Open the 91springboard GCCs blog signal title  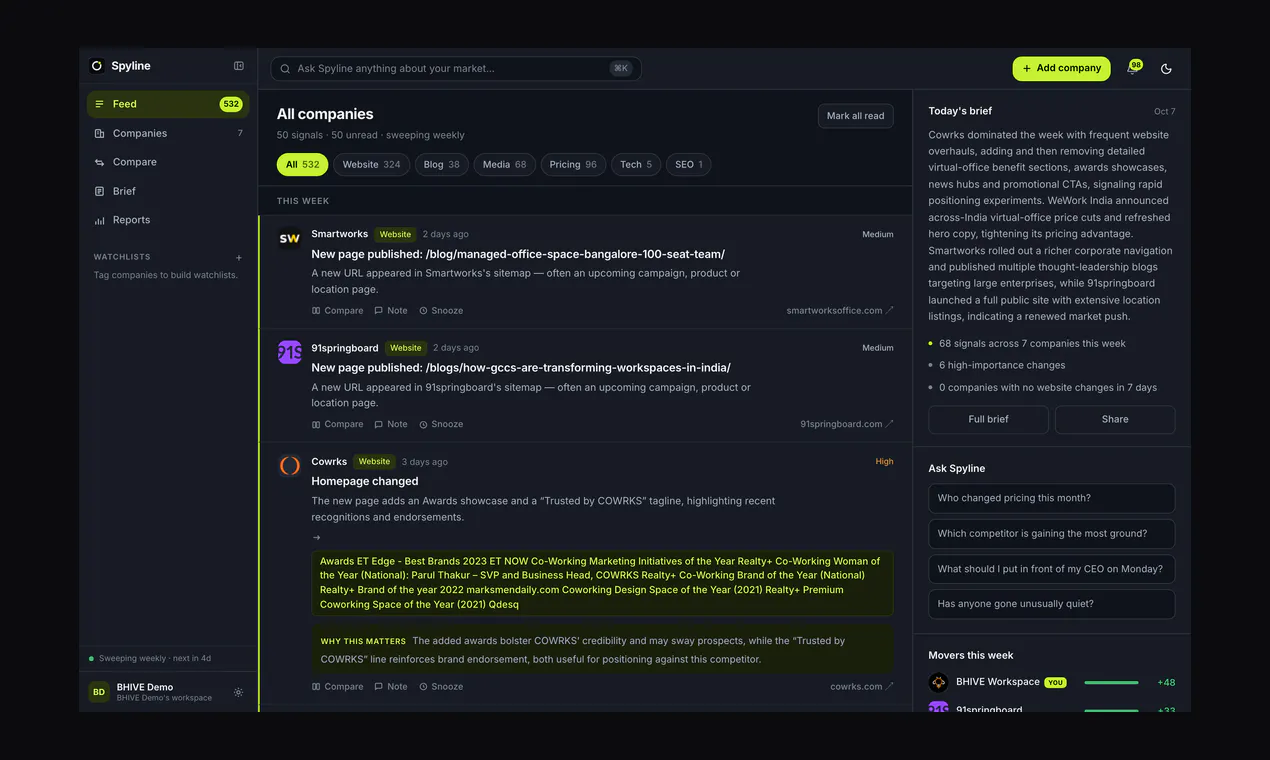tap(521, 368)
